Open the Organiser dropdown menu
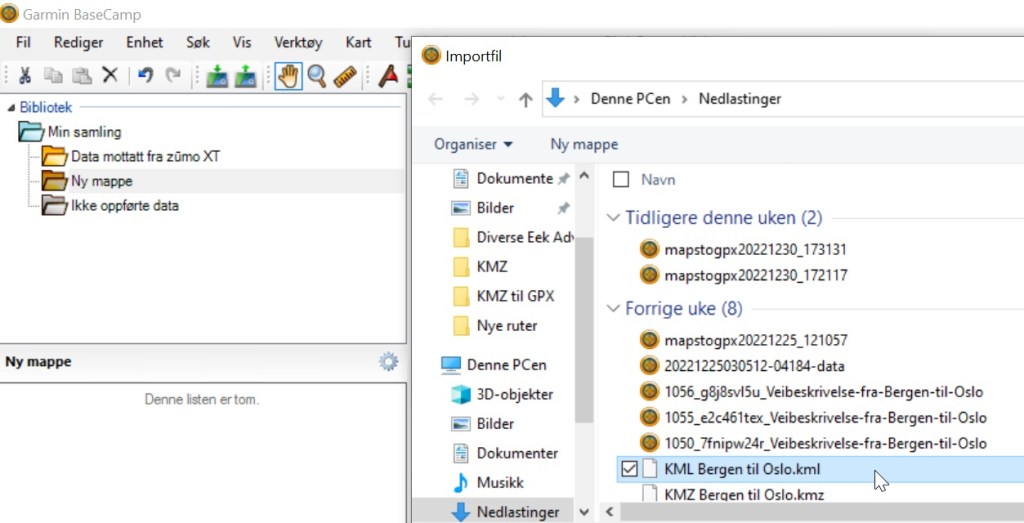This screenshot has width=1024, height=523. click(x=473, y=144)
